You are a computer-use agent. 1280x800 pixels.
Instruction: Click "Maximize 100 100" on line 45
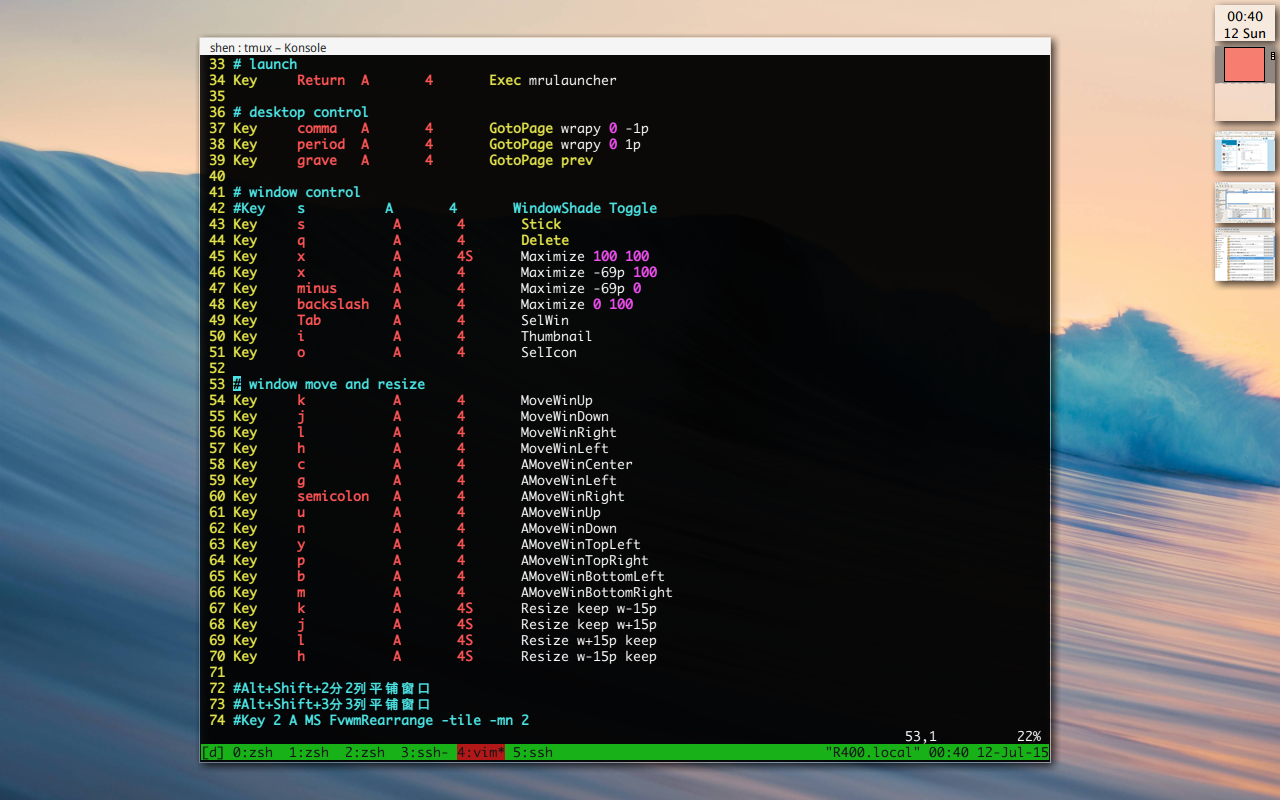tap(585, 256)
